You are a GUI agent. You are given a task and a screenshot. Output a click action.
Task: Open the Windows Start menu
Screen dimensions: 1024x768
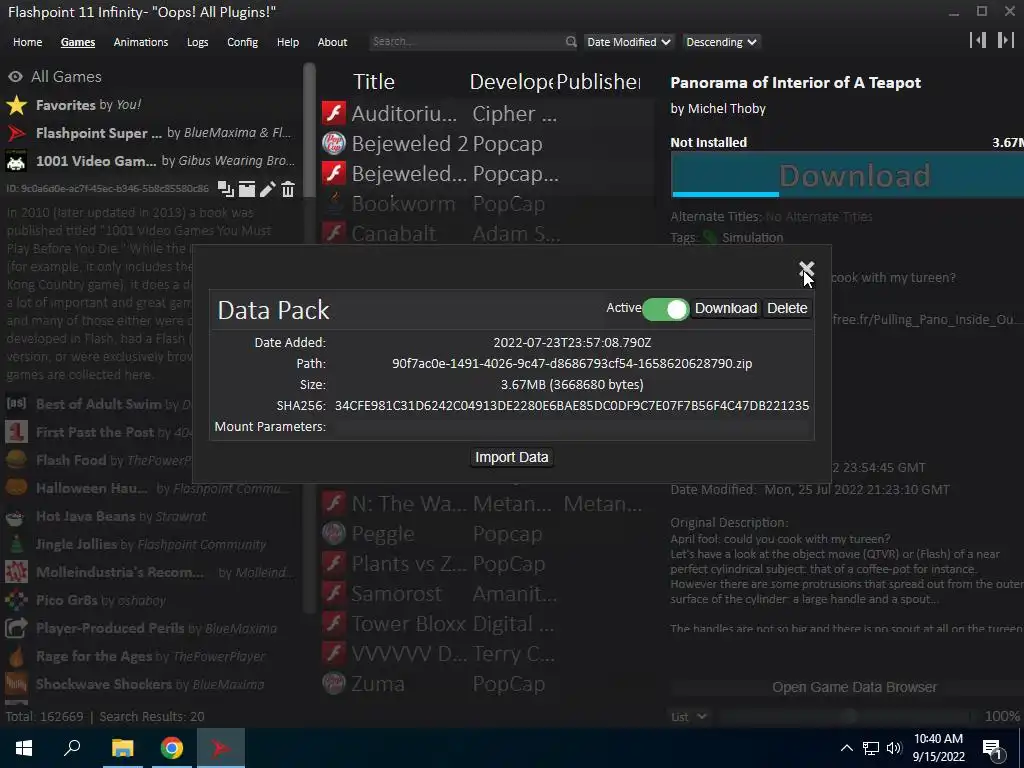click(24, 748)
